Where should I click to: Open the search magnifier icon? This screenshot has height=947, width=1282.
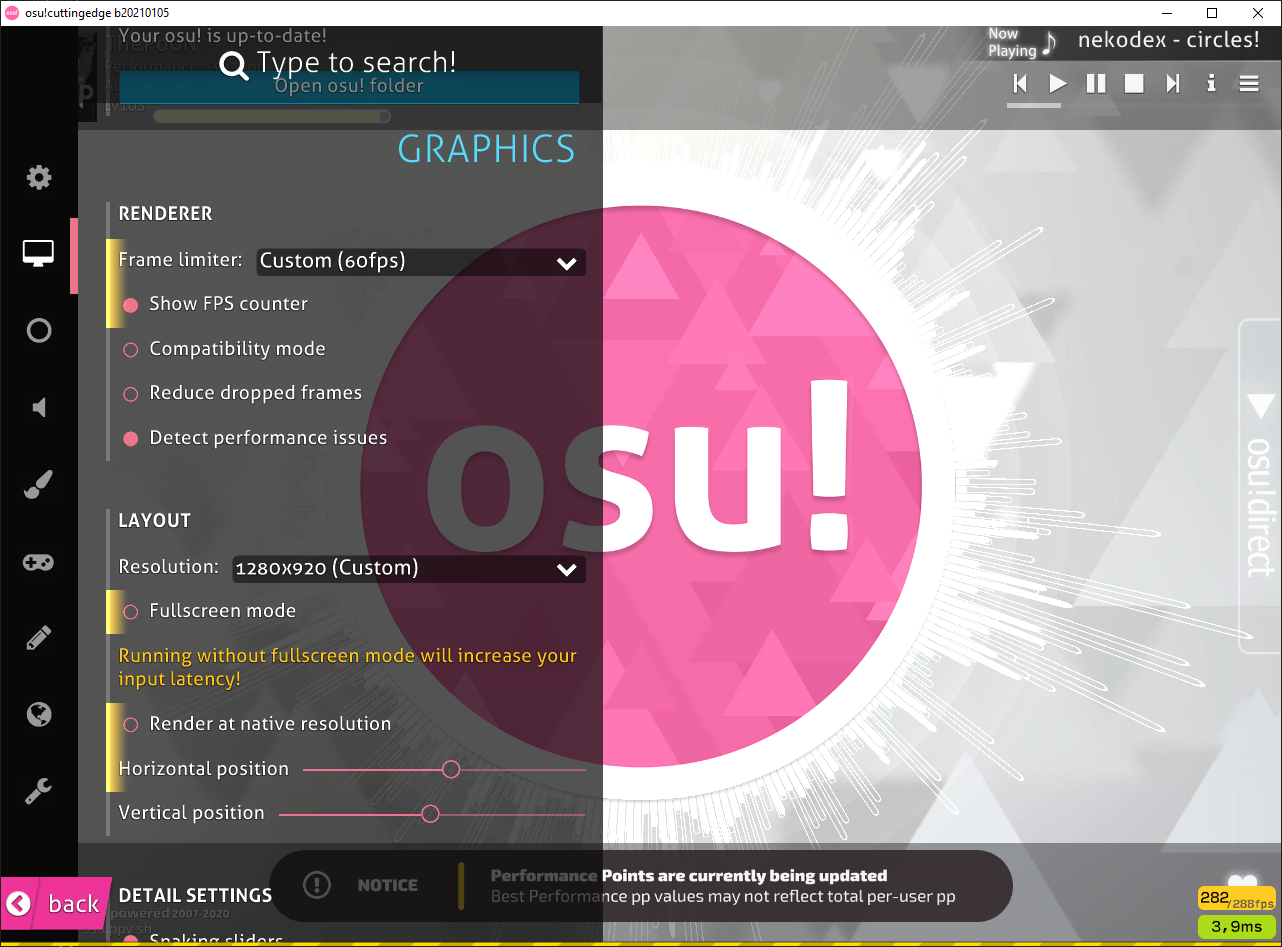233,64
